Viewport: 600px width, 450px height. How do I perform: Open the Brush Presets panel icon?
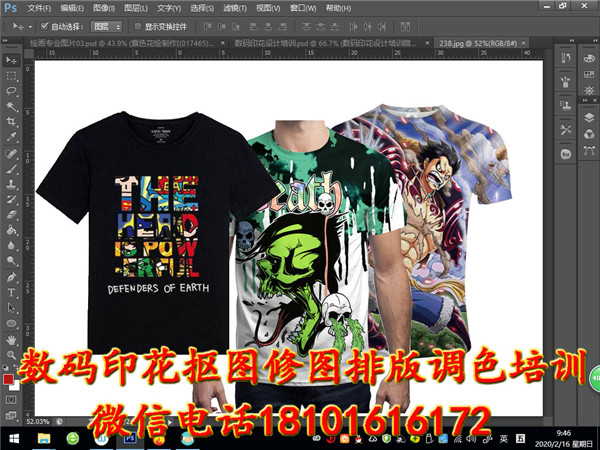(566, 82)
